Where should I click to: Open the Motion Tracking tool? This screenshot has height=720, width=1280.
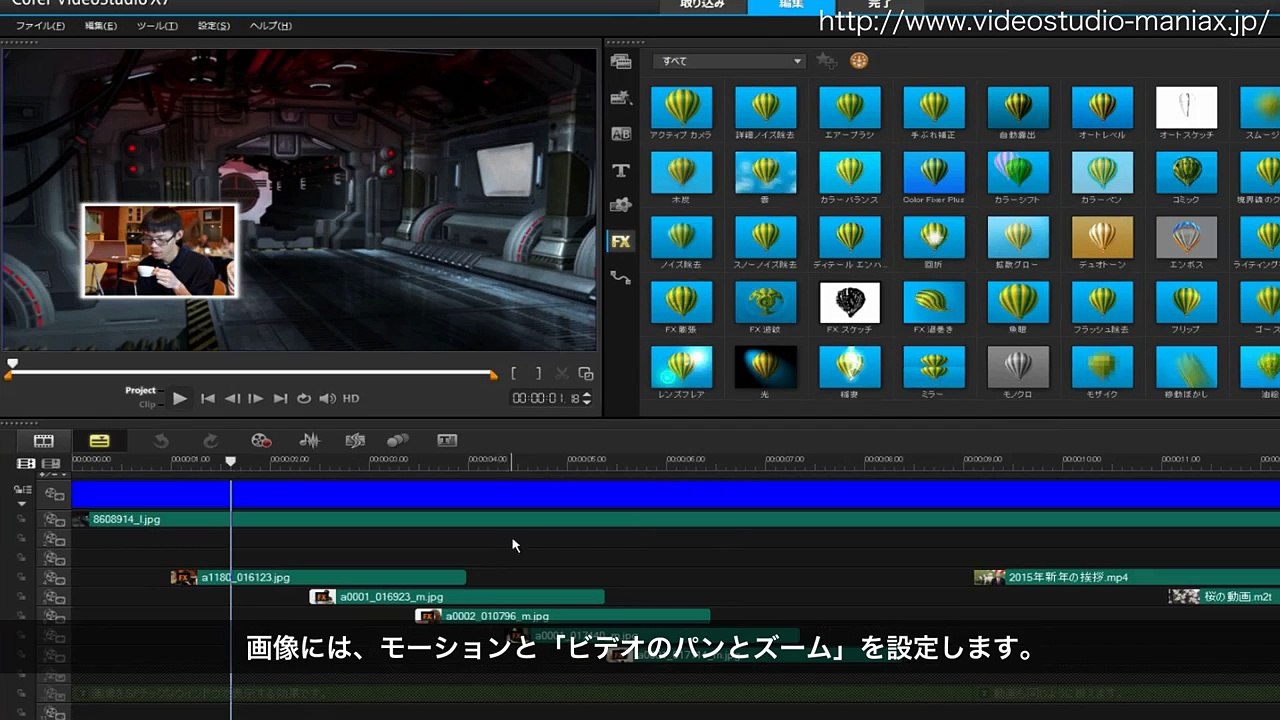point(398,441)
